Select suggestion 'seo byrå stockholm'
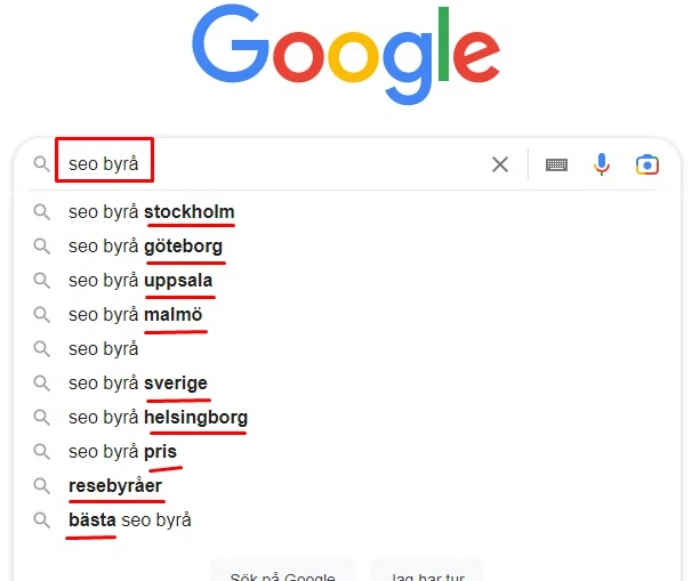This screenshot has width=700, height=581. [x=151, y=212]
